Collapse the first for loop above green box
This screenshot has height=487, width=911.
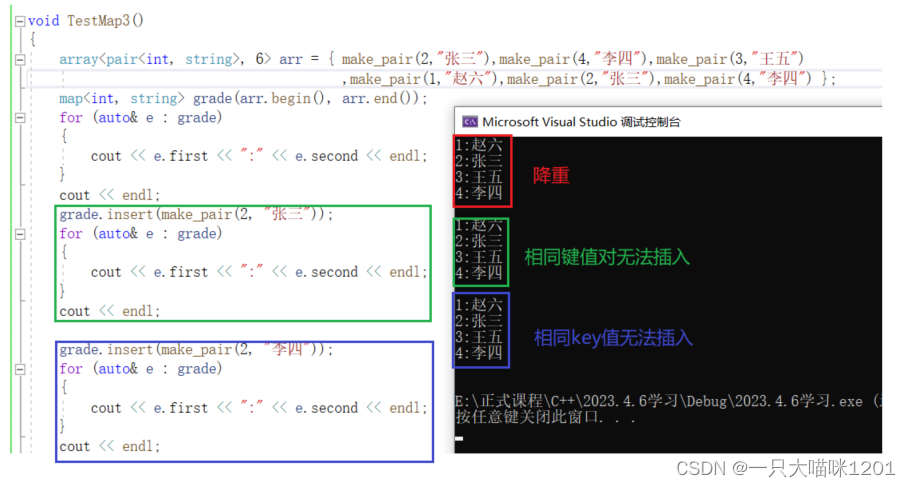pos(21,118)
